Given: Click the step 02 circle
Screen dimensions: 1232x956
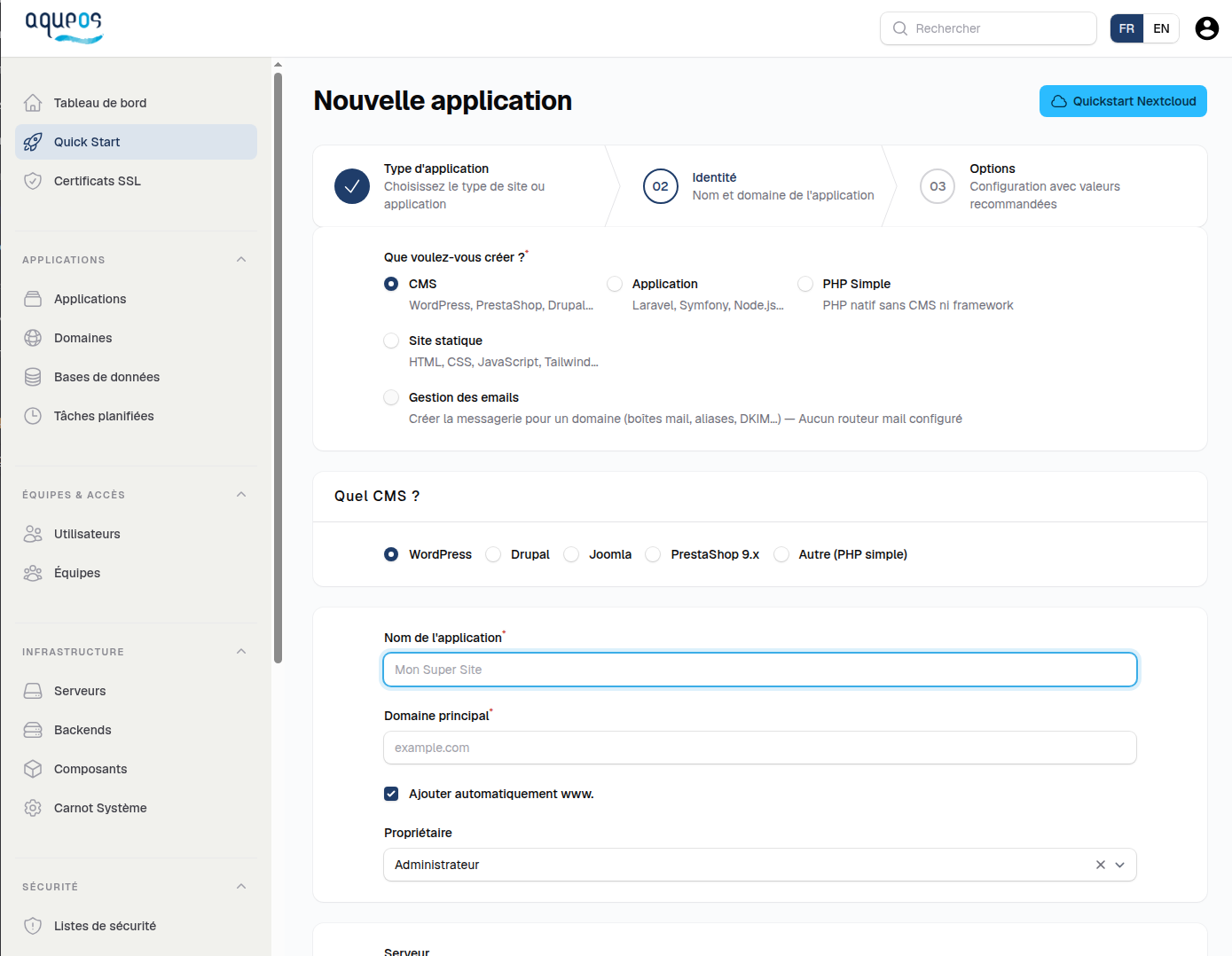Looking at the screenshot, I should (x=661, y=186).
